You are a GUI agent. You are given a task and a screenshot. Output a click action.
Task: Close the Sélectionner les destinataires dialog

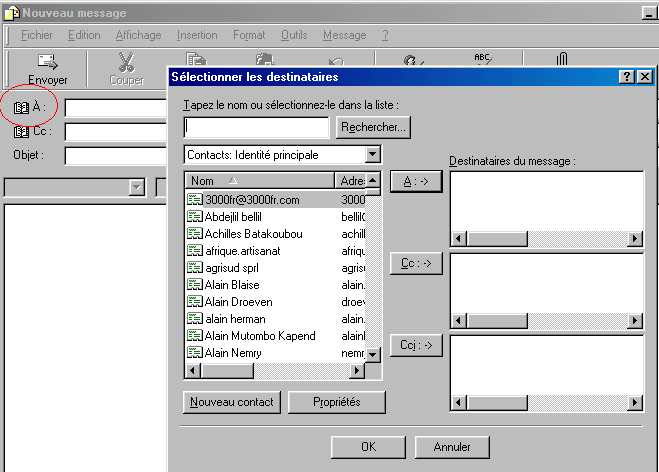point(645,76)
